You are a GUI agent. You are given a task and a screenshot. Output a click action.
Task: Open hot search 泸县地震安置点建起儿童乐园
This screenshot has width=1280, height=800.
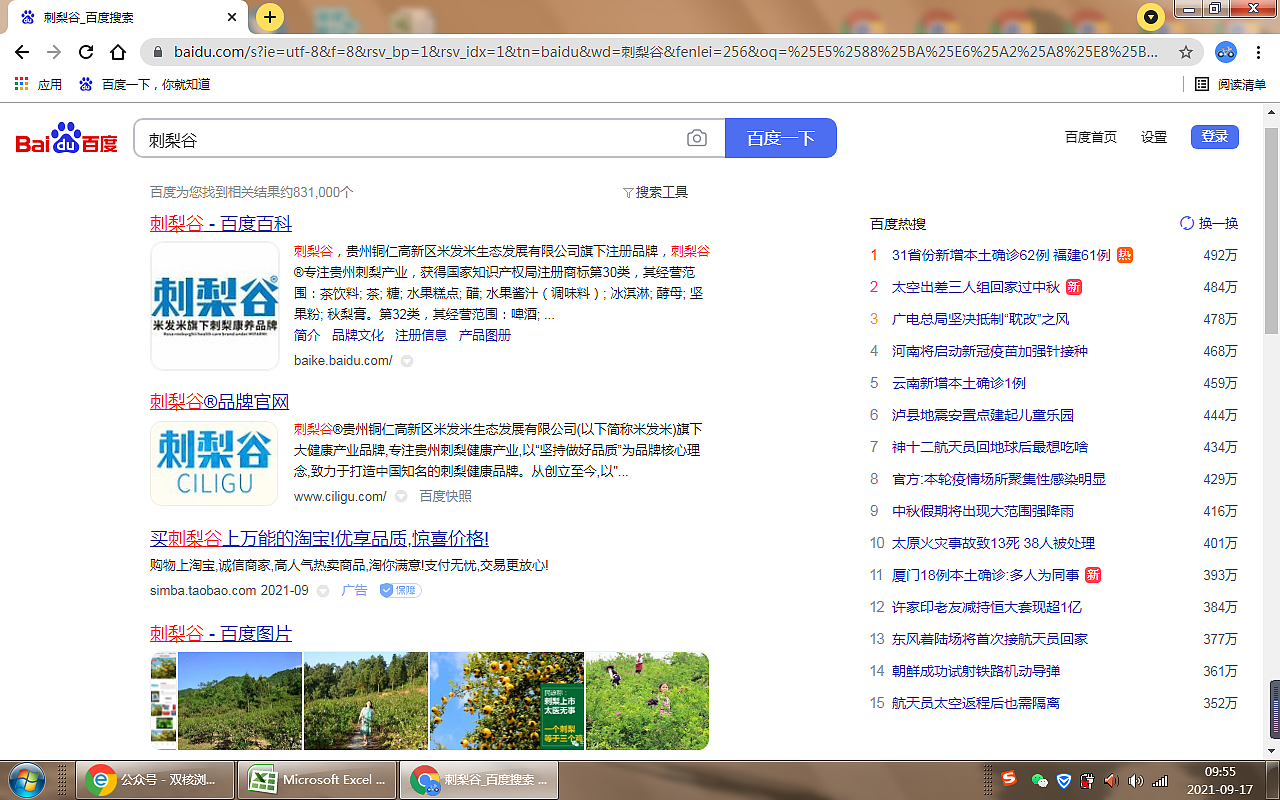click(x=983, y=415)
